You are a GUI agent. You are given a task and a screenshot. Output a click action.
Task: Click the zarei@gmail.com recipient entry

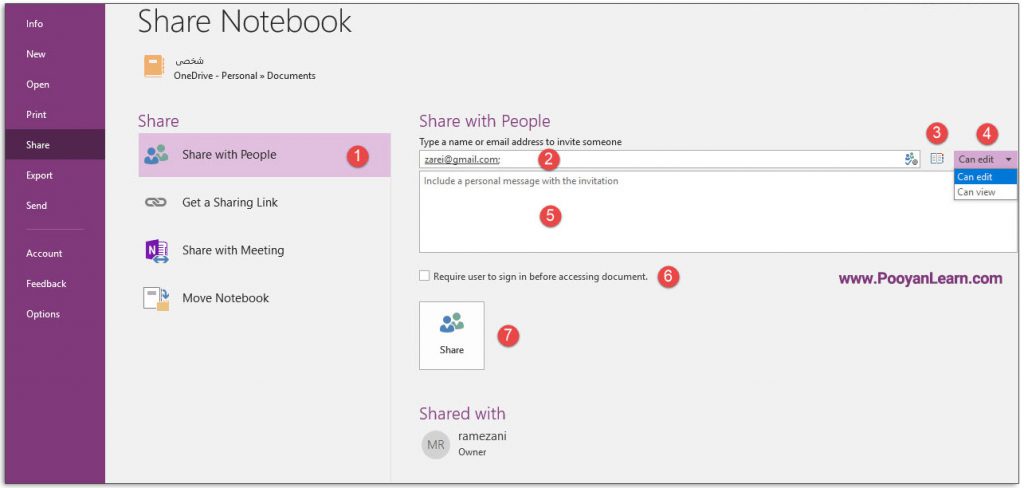[462, 159]
